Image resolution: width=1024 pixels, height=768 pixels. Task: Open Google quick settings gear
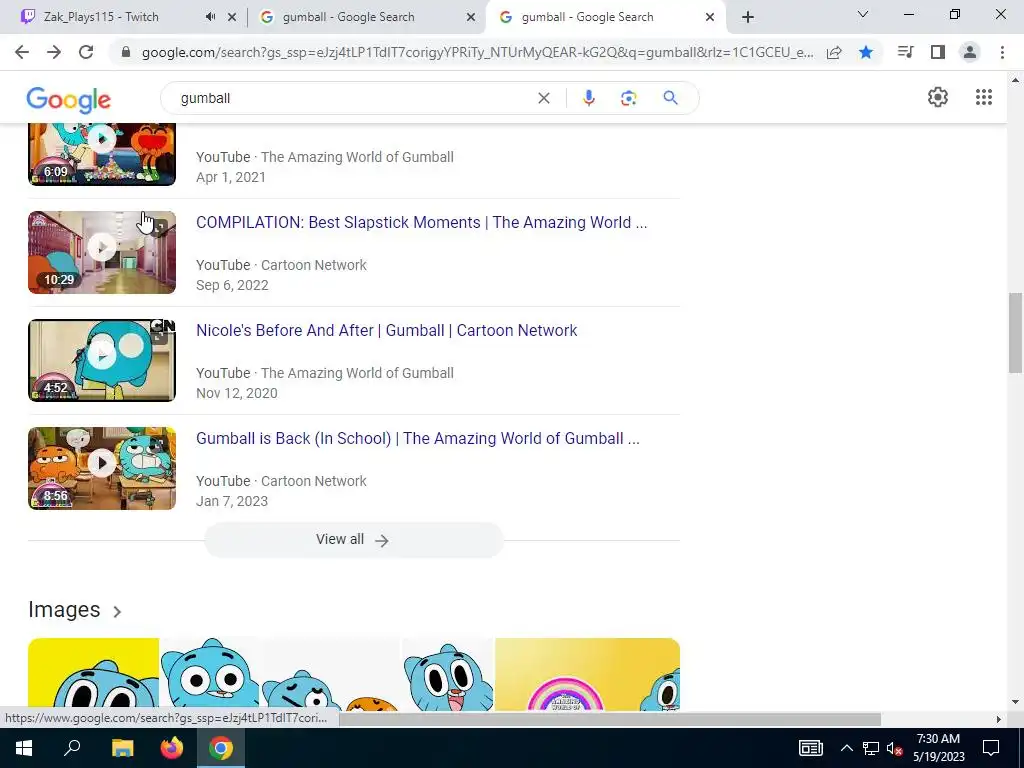[x=938, y=97]
